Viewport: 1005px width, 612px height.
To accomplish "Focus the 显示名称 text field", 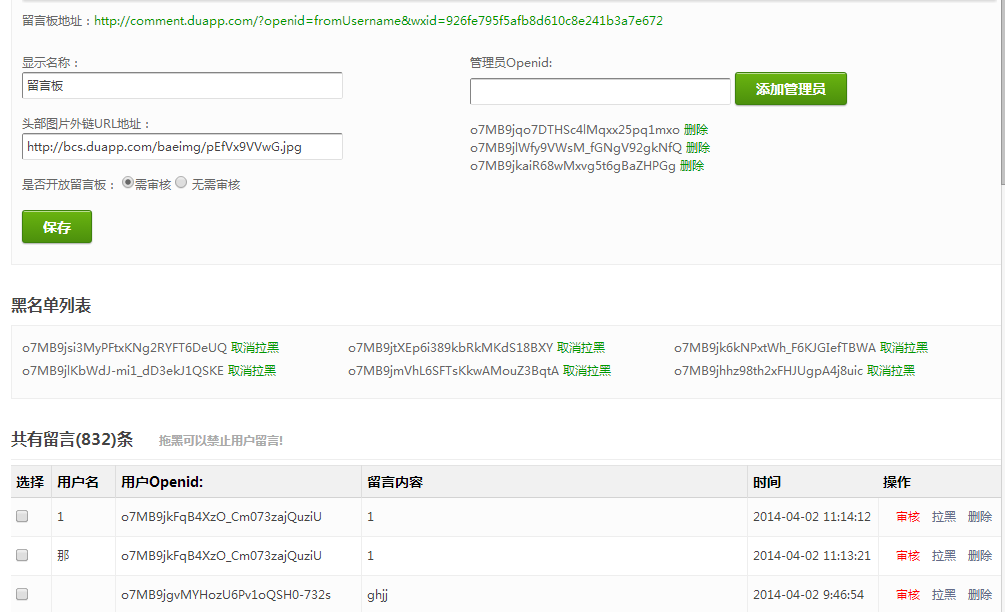I will (182, 86).
